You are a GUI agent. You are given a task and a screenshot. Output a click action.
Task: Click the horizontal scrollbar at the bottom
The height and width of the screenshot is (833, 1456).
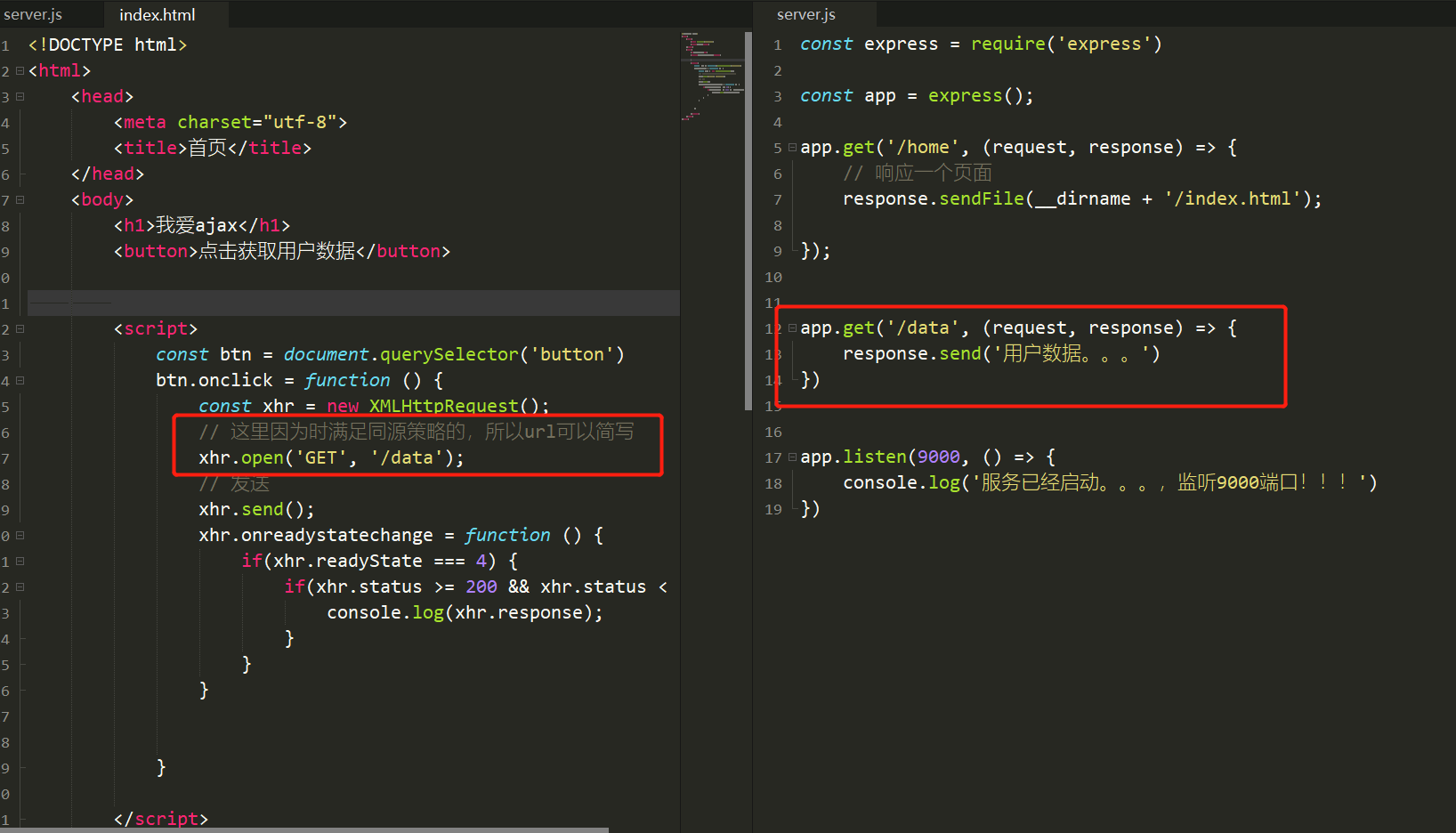(x=304, y=829)
